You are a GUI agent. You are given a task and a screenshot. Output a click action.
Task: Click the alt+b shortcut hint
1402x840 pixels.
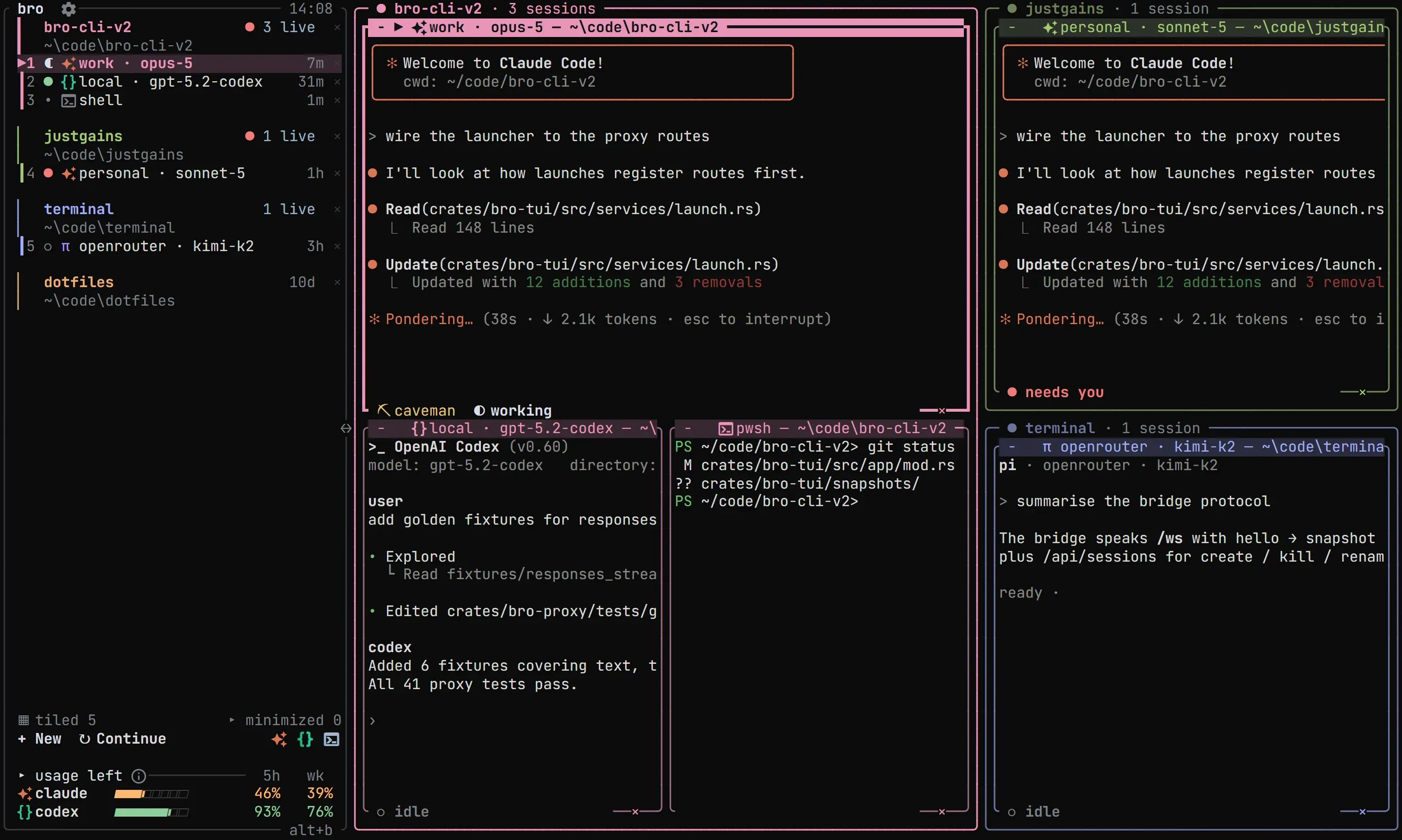pos(311,830)
